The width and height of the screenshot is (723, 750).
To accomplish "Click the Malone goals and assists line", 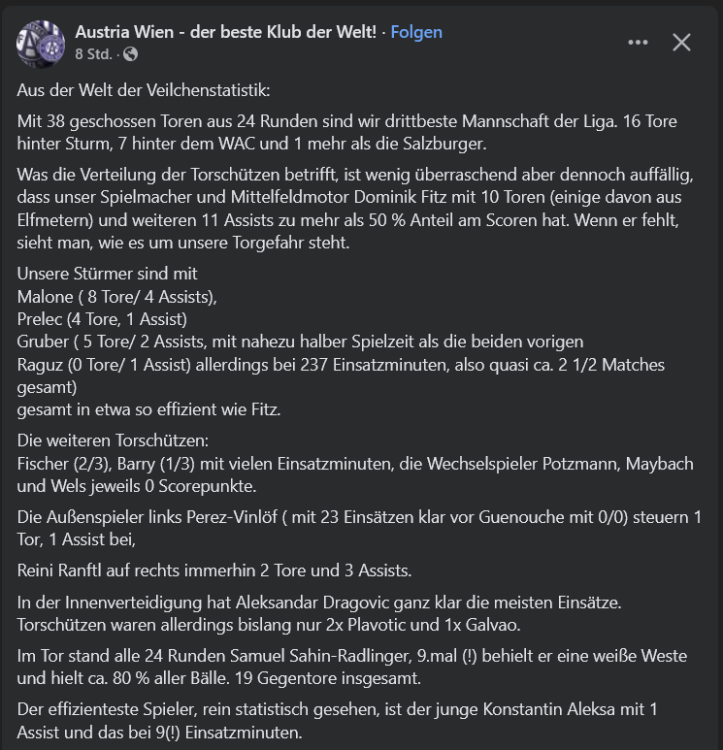I will pos(117,296).
